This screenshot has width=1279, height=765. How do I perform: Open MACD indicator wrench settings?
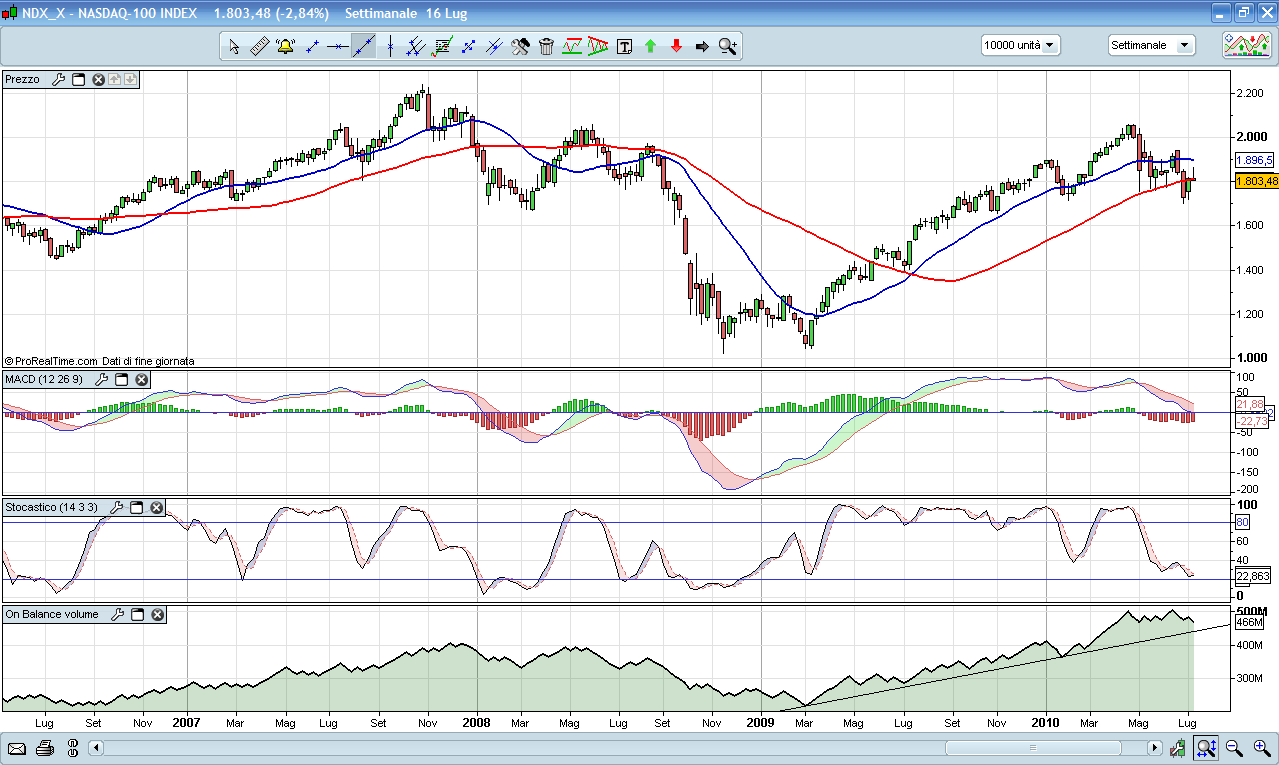click(101, 380)
